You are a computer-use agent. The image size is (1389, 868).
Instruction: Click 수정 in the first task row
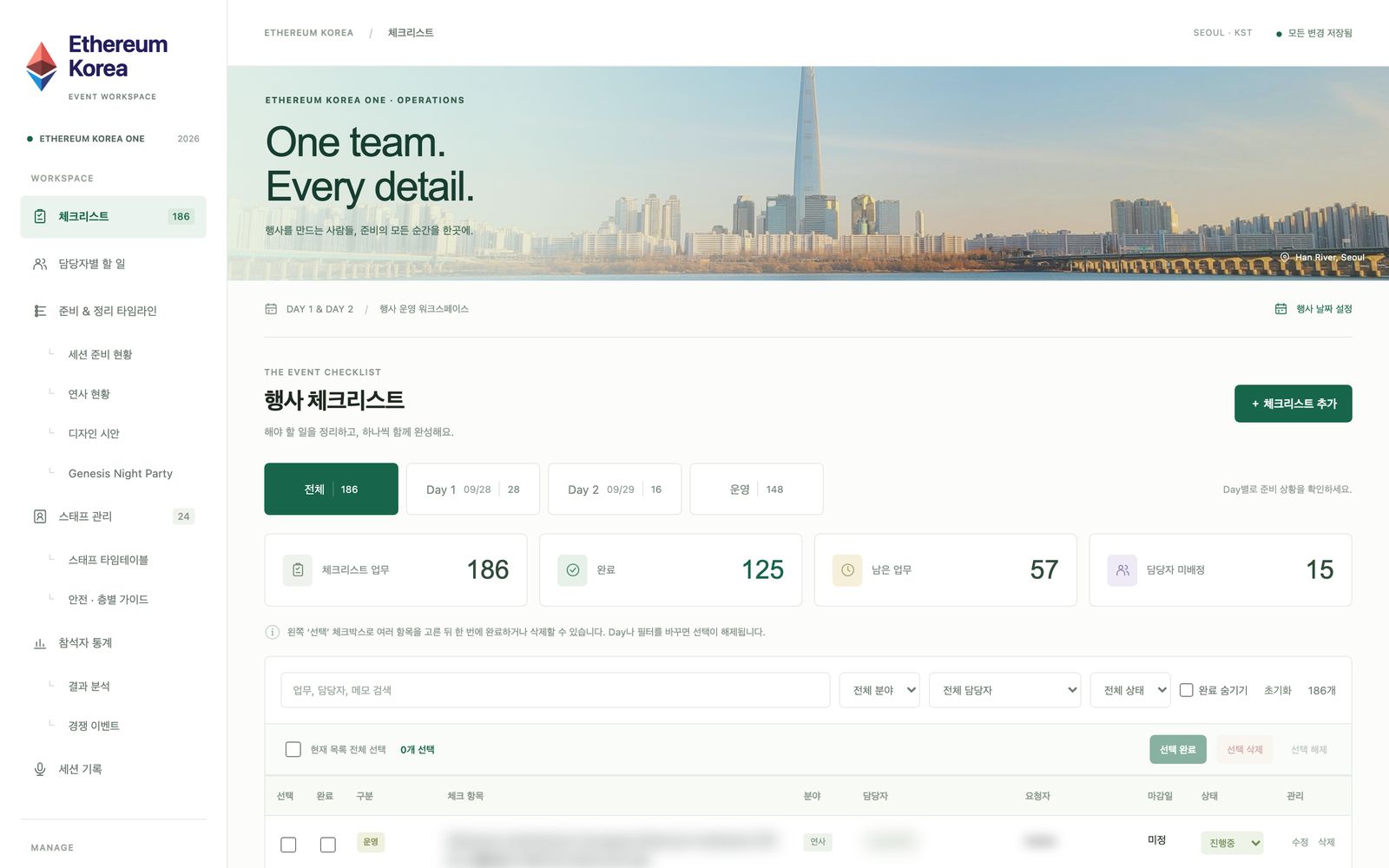tap(1300, 842)
